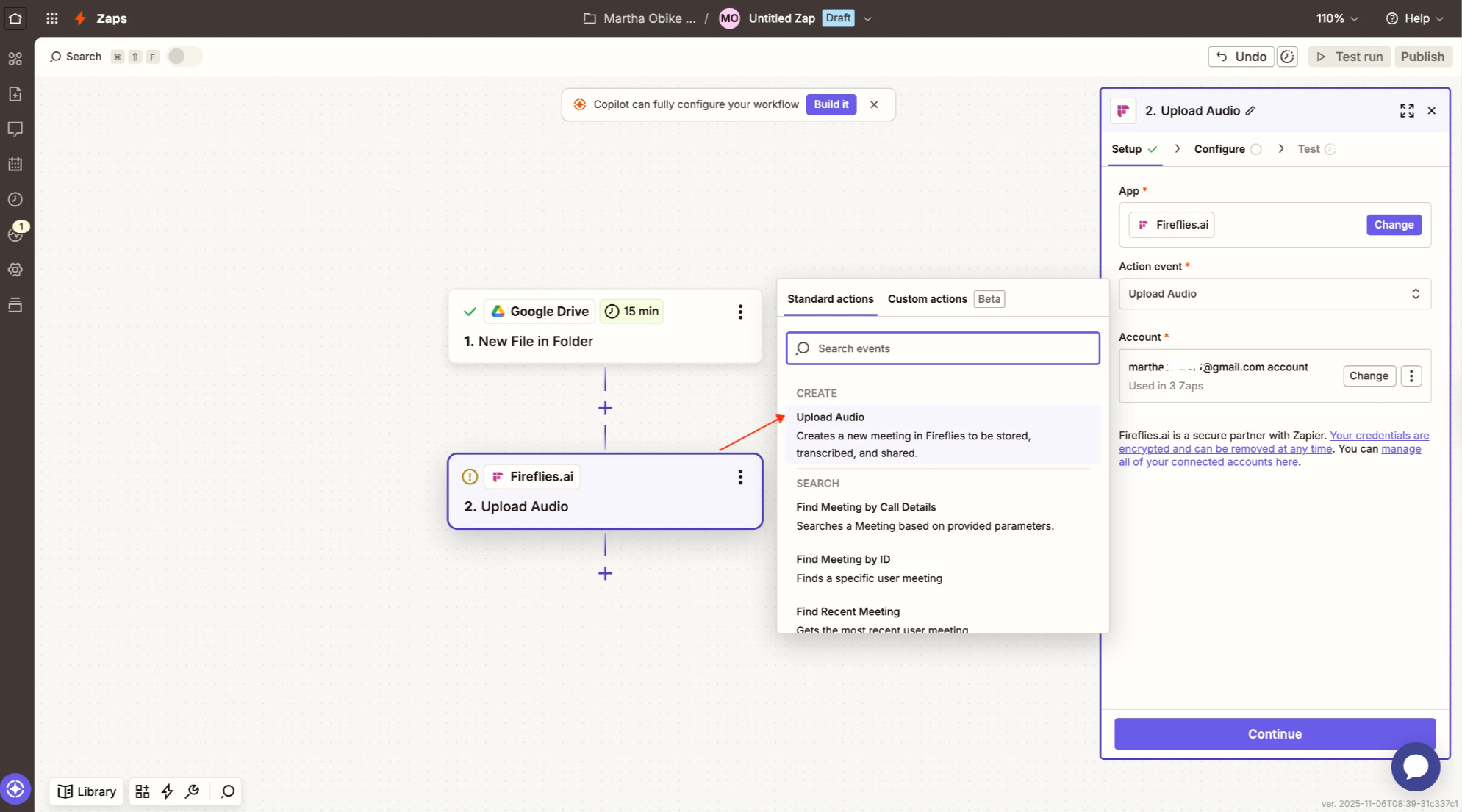Open the Your credentials are encrypted link
1462x812 pixels.
(1273, 442)
